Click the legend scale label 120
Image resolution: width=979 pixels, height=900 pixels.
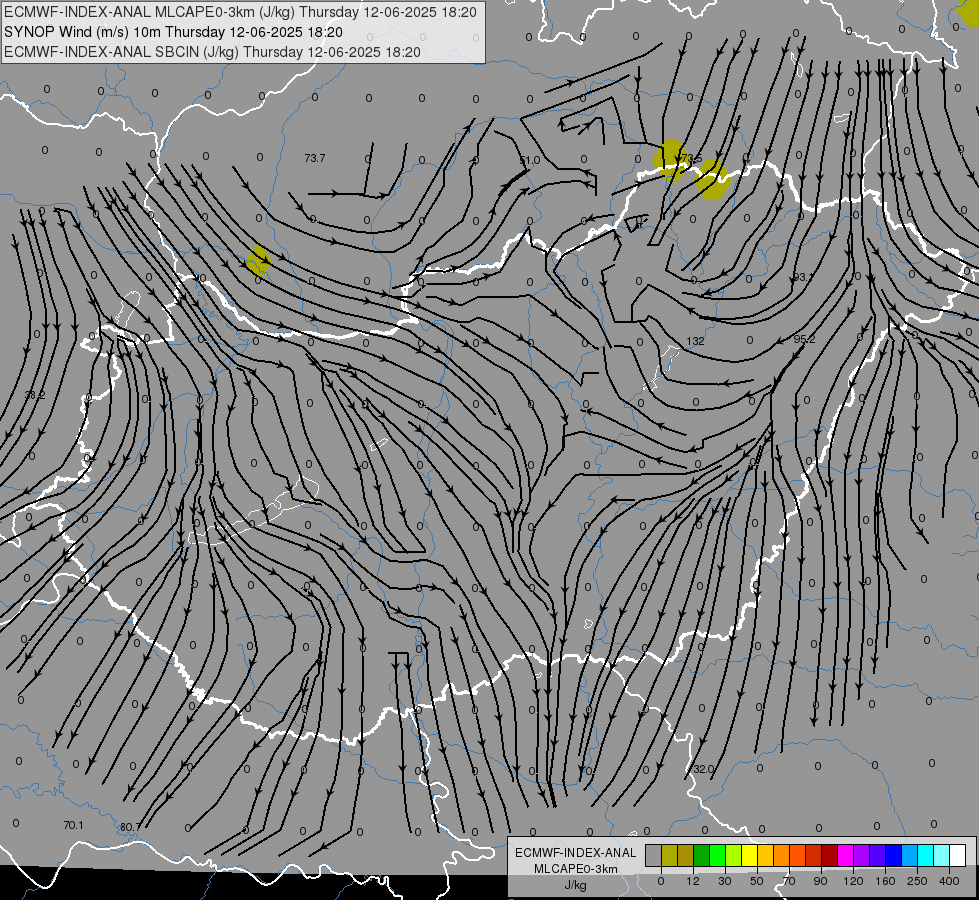click(853, 881)
